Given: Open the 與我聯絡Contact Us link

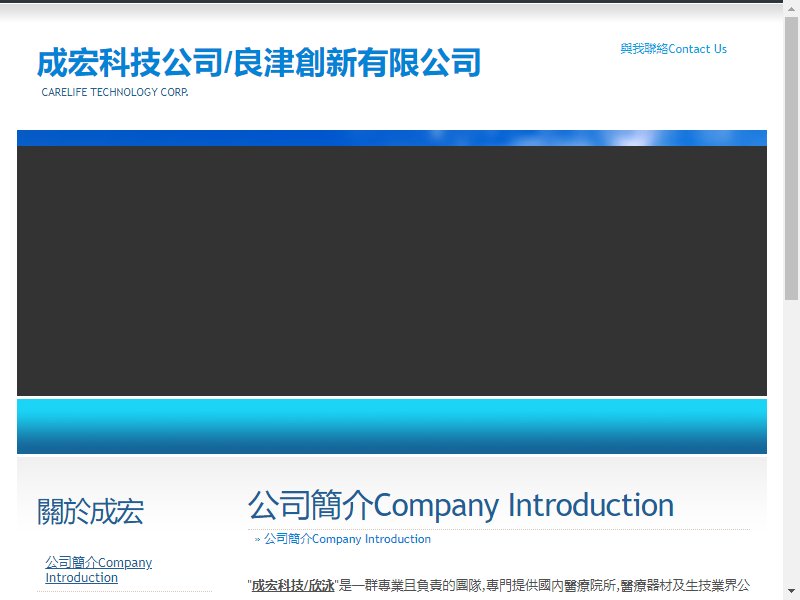Looking at the screenshot, I should (x=673, y=49).
